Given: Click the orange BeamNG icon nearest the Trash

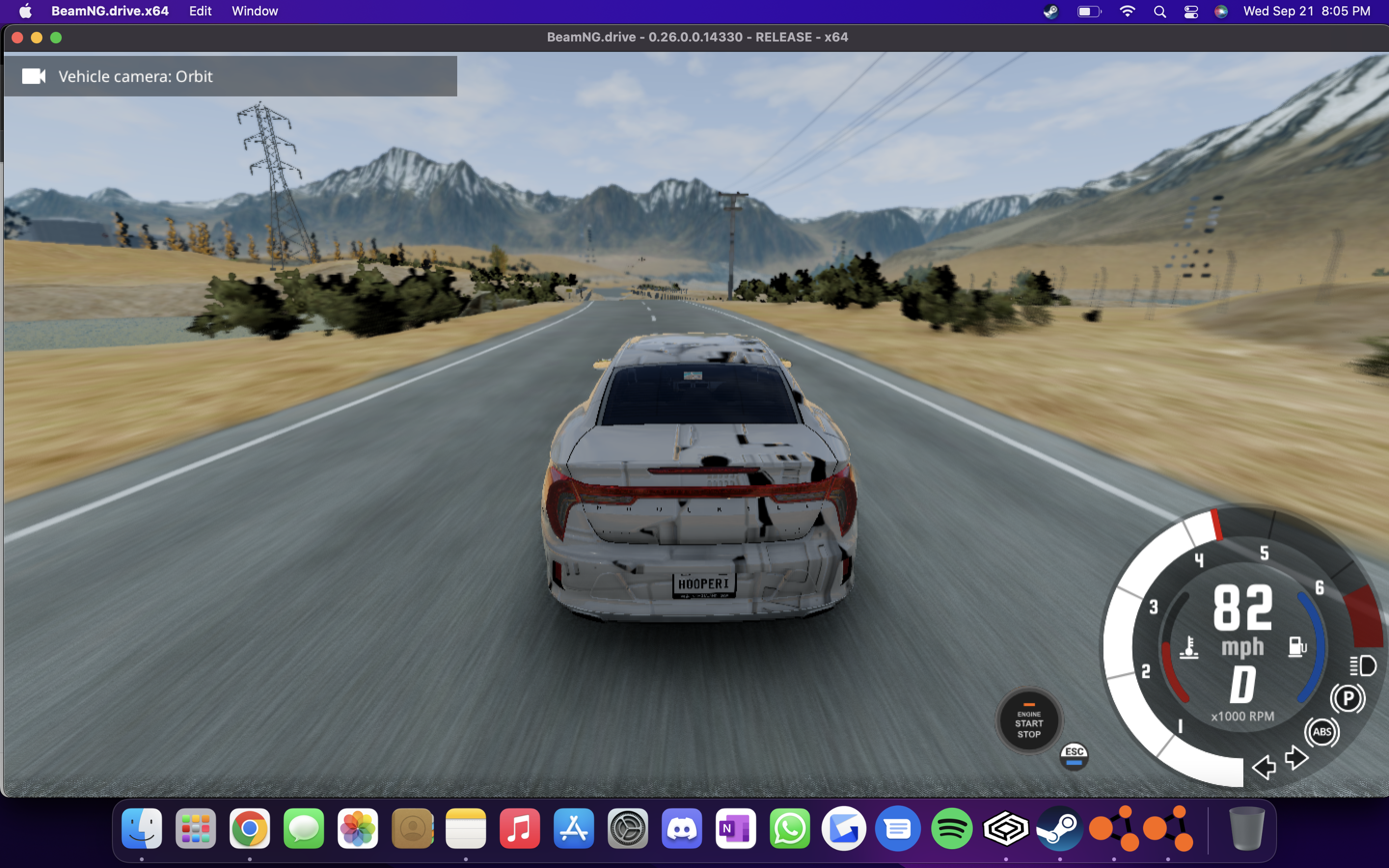Looking at the screenshot, I should point(1168,828).
